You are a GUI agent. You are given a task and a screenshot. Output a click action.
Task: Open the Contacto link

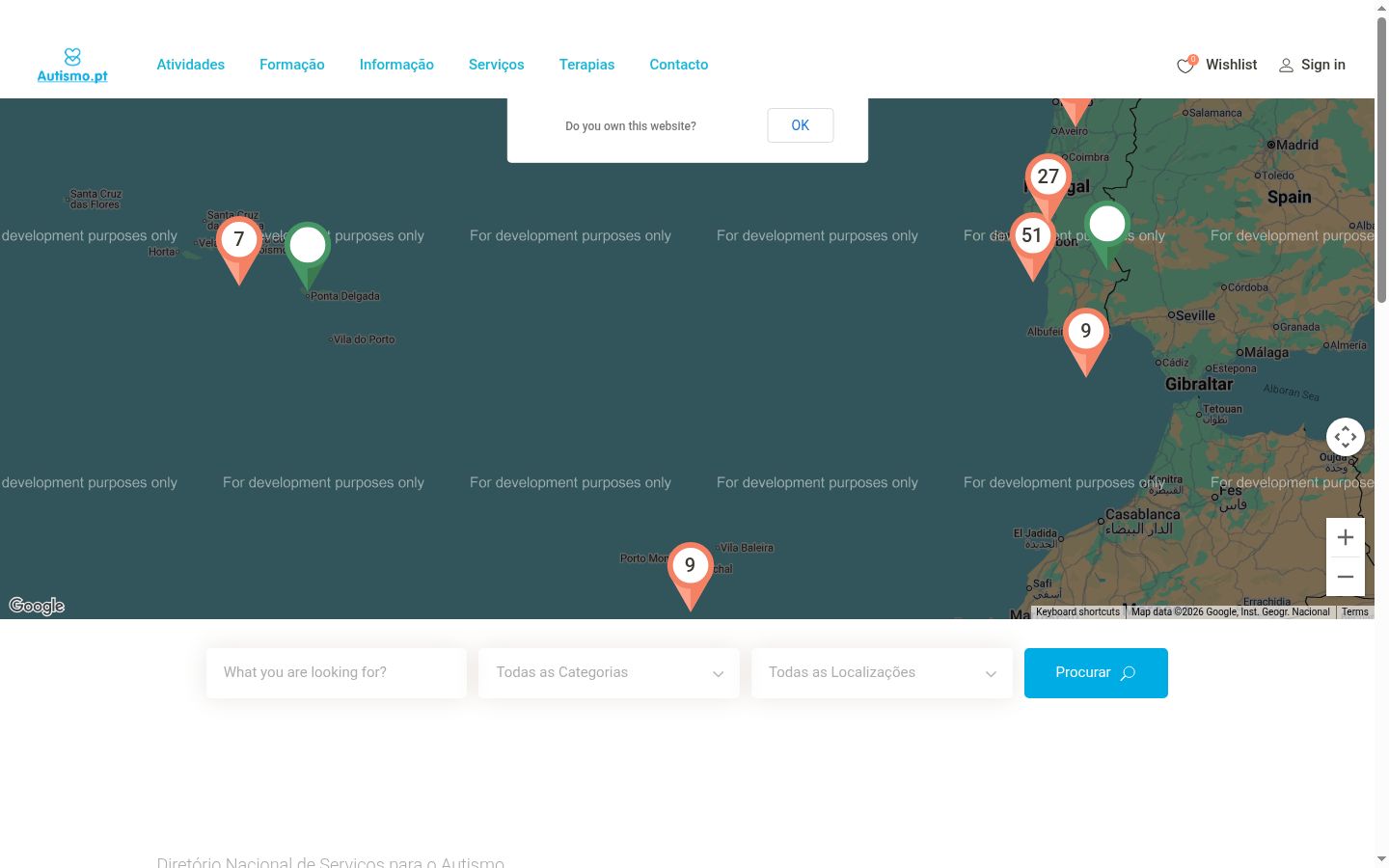pyautogui.click(x=679, y=65)
